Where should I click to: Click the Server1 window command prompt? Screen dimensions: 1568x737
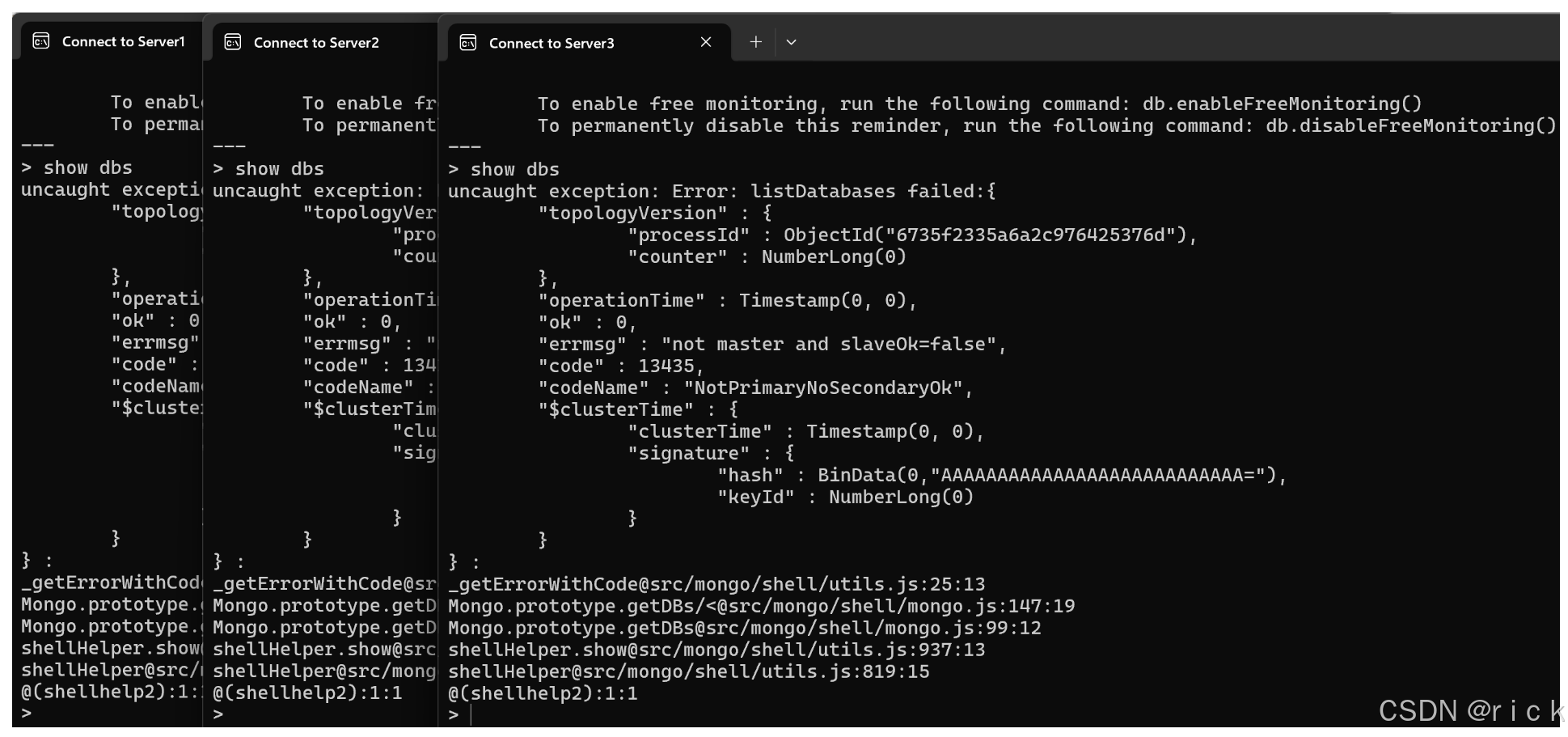(x=27, y=714)
